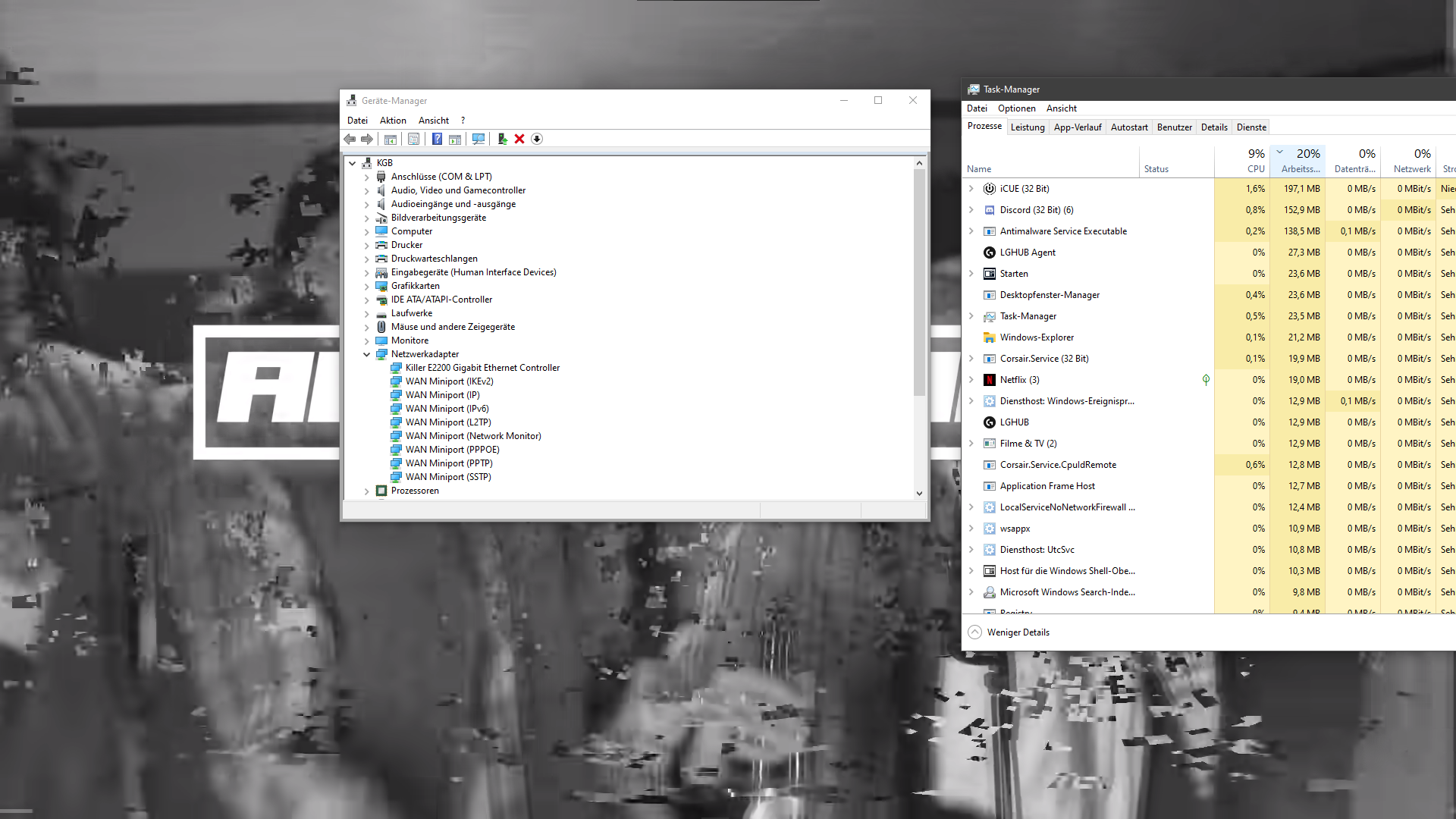
Task: Click the update driver icon with green arrow
Action: [502, 140]
